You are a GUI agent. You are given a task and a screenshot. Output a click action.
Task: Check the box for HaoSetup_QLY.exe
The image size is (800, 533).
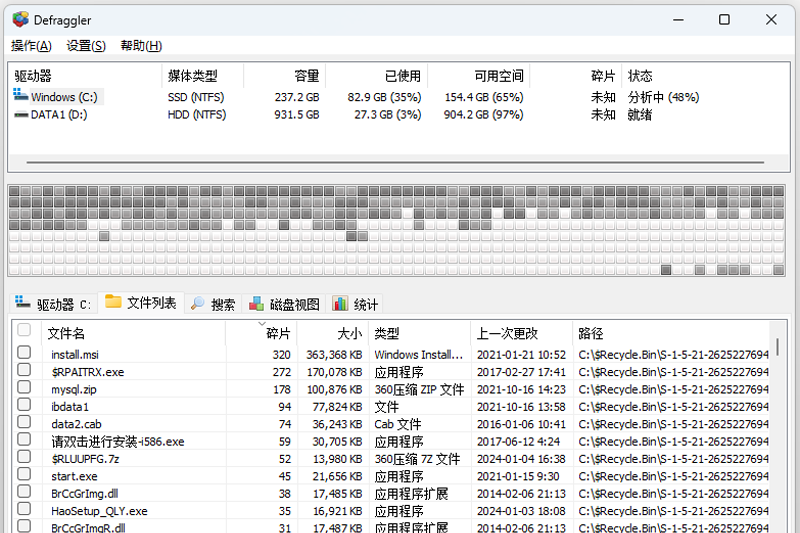24,509
